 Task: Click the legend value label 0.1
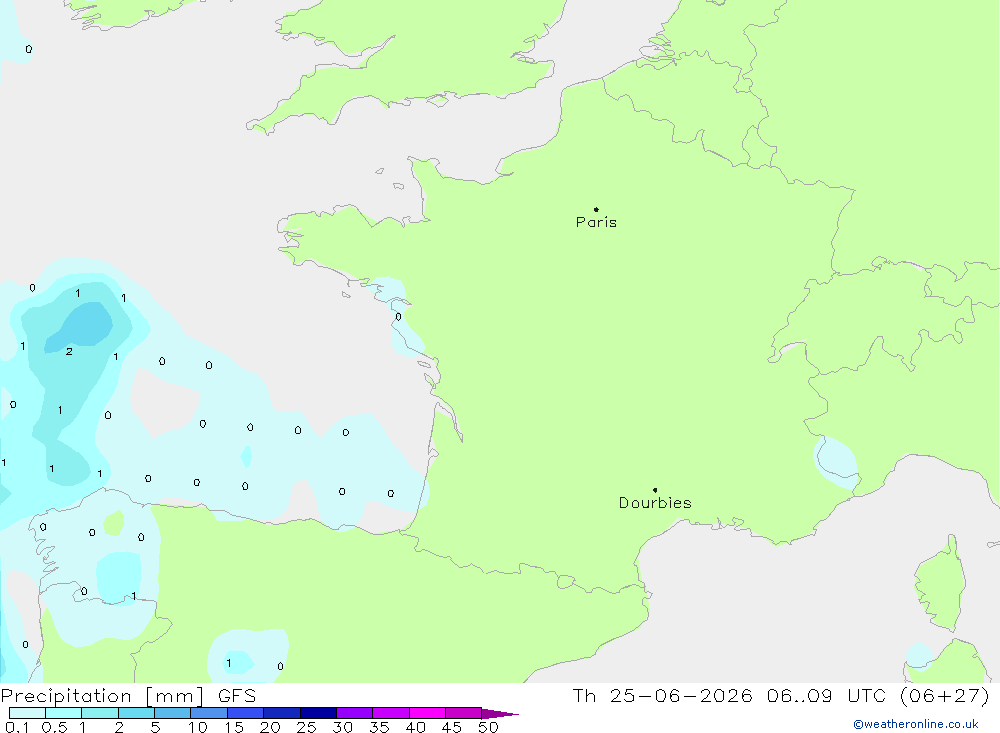click(x=17, y=727)
